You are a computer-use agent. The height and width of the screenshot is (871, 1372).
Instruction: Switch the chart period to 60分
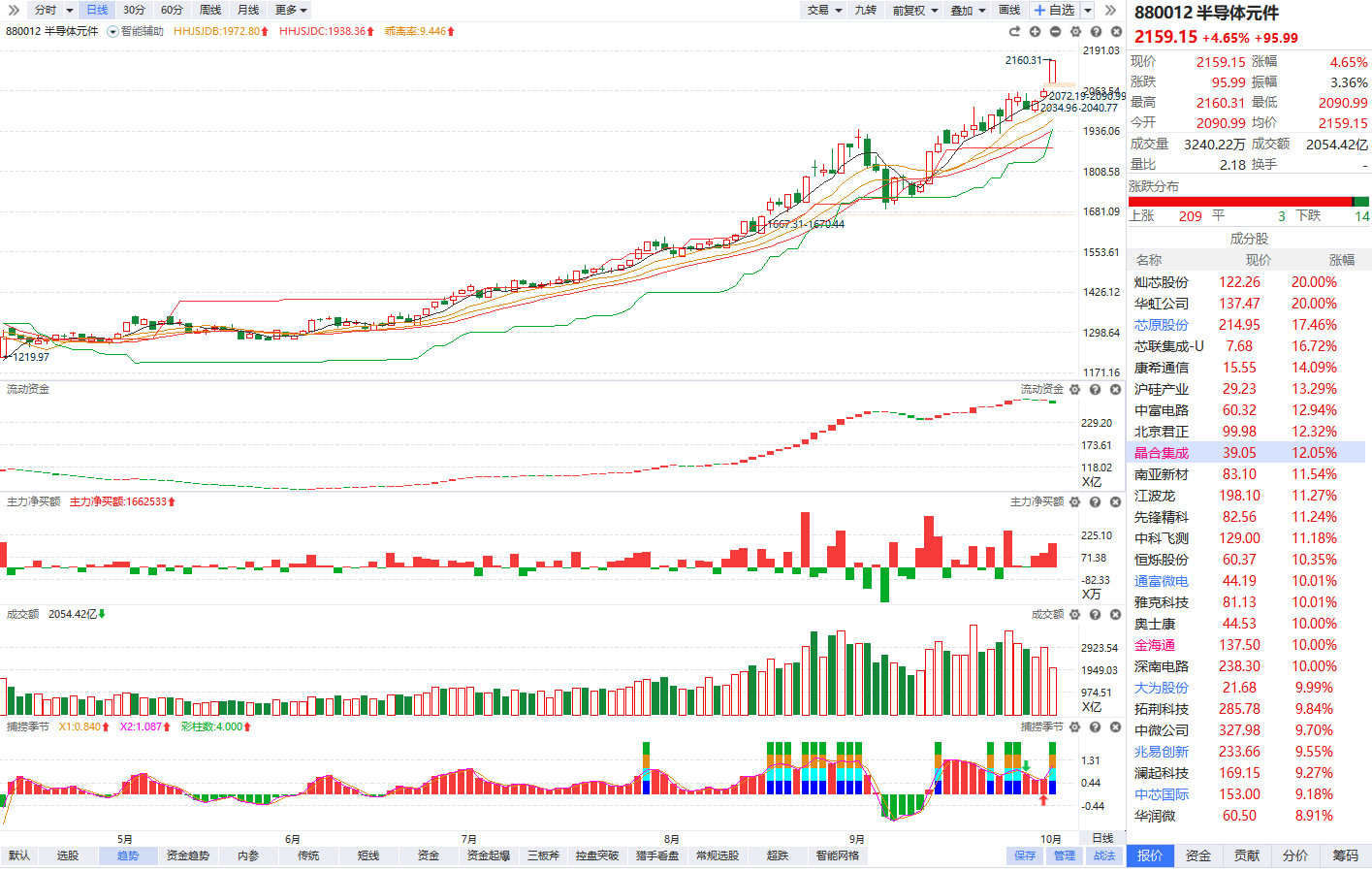click(172, 10)
